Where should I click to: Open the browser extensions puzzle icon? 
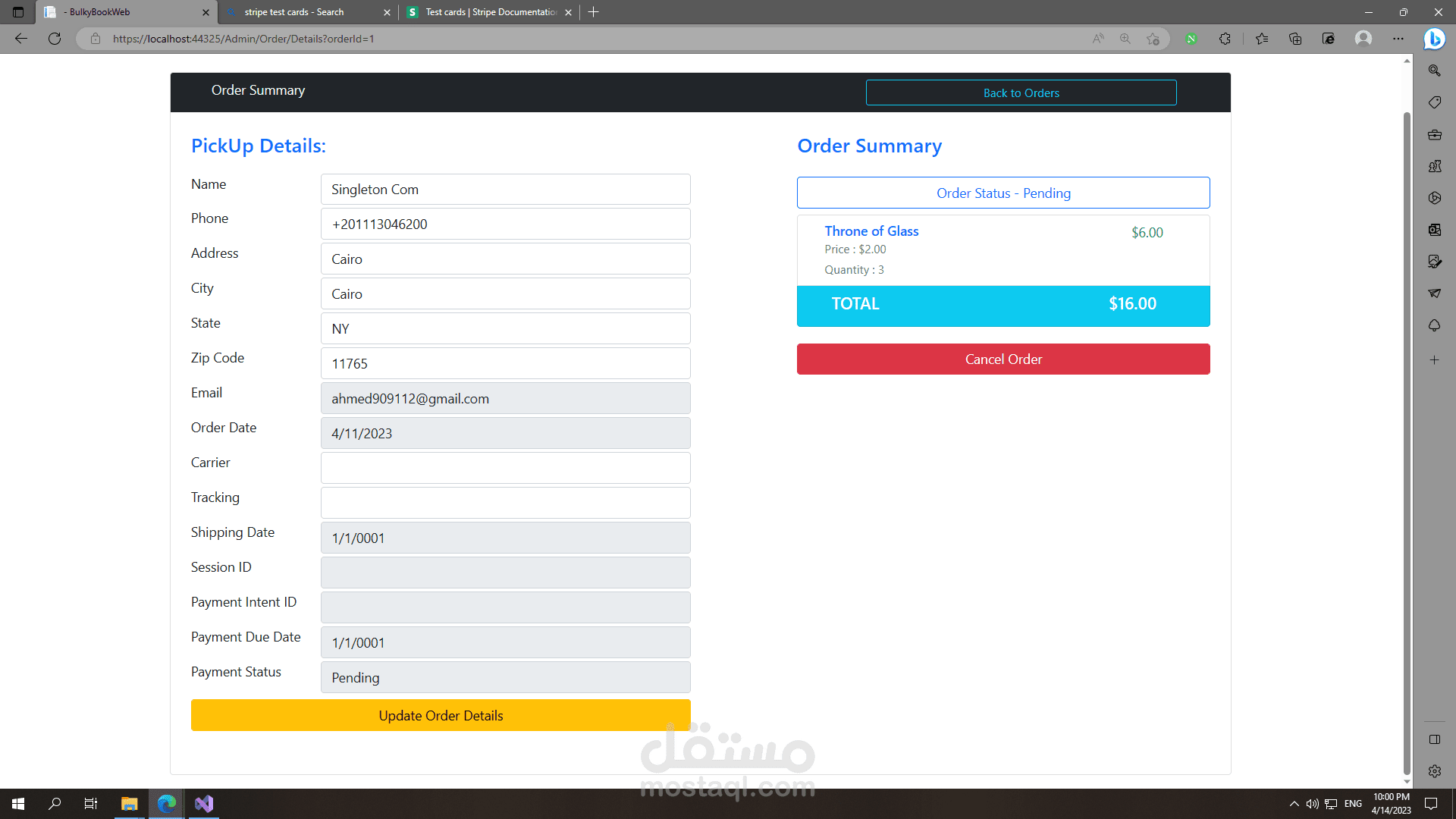pyautogui.click(x=1225, y=39)
